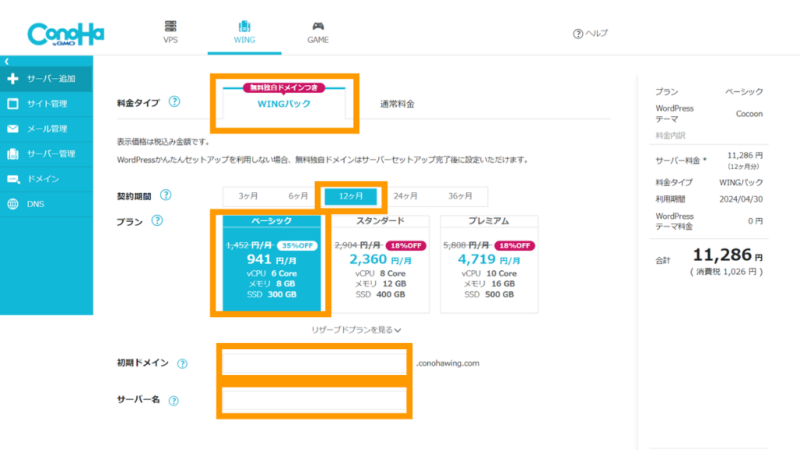Select the 36ヶ月 contract period

(x=460, y=196)
